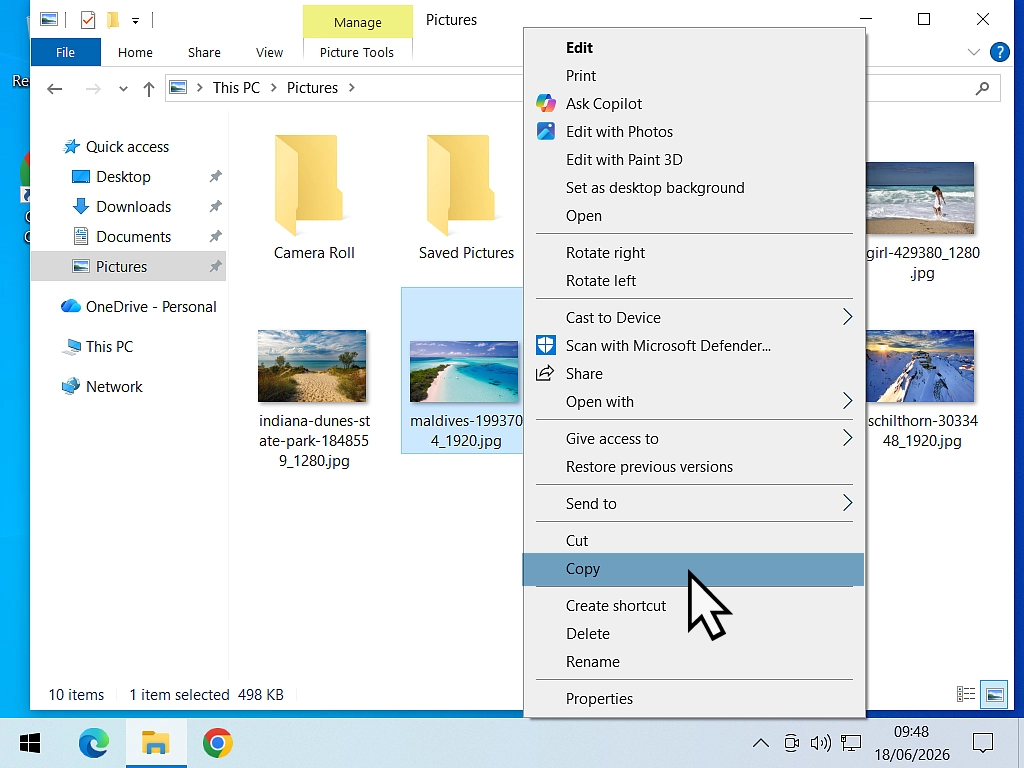This screenshot has width=1024, height=768.
Task: Click the Documents icon in sidebar
Action: click(80, 236)
